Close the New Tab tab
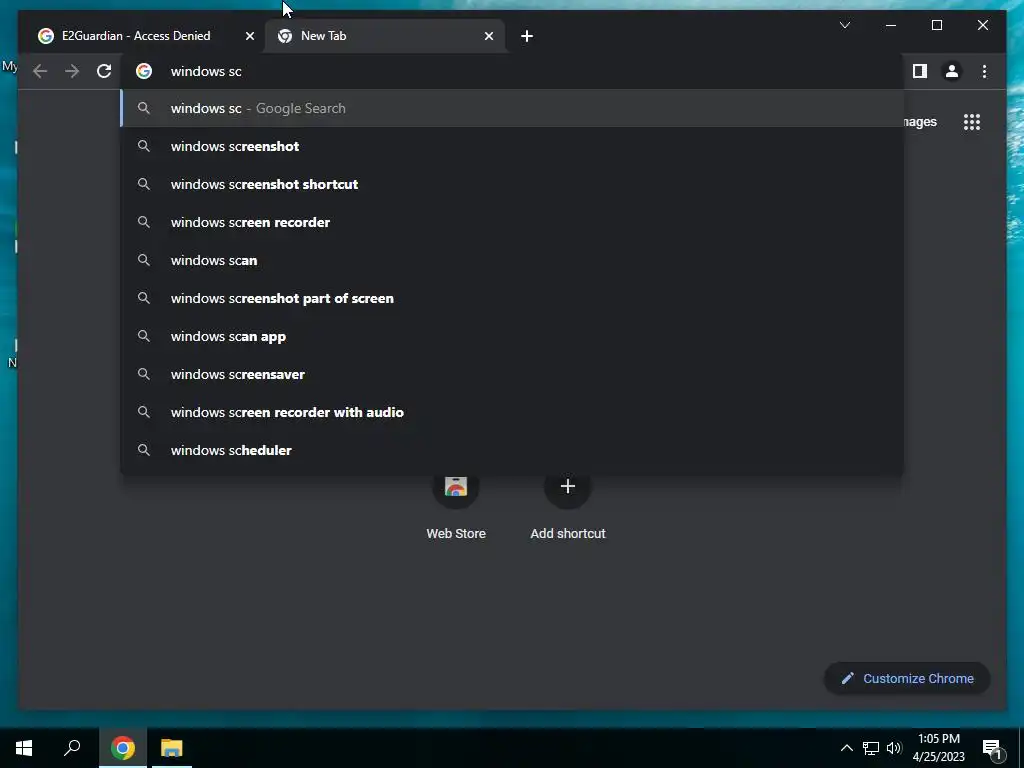 [x=488, y=36]
